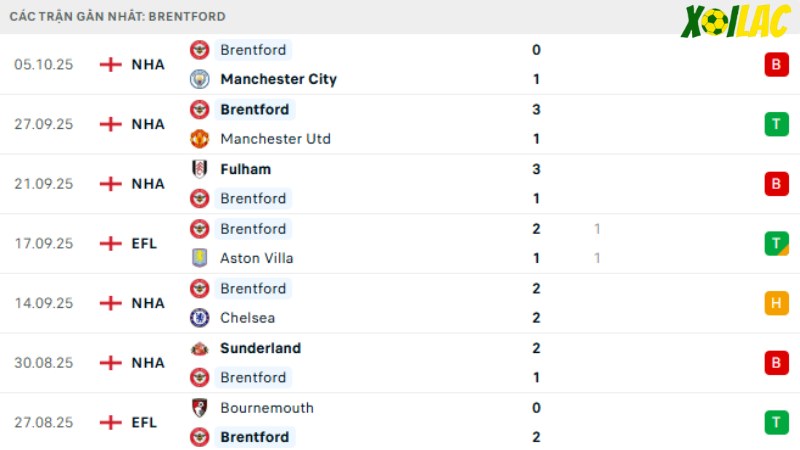Click the 14.09.25 match date
This screenshot has height=450, width=800.
44,303
